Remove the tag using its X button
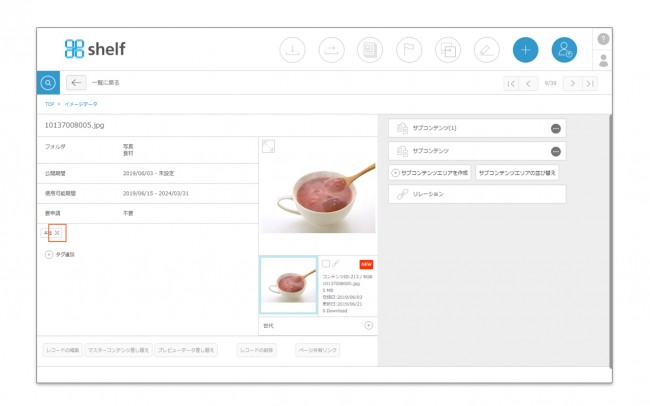This screenshot has width=650, height=406. tap(57, 233)
